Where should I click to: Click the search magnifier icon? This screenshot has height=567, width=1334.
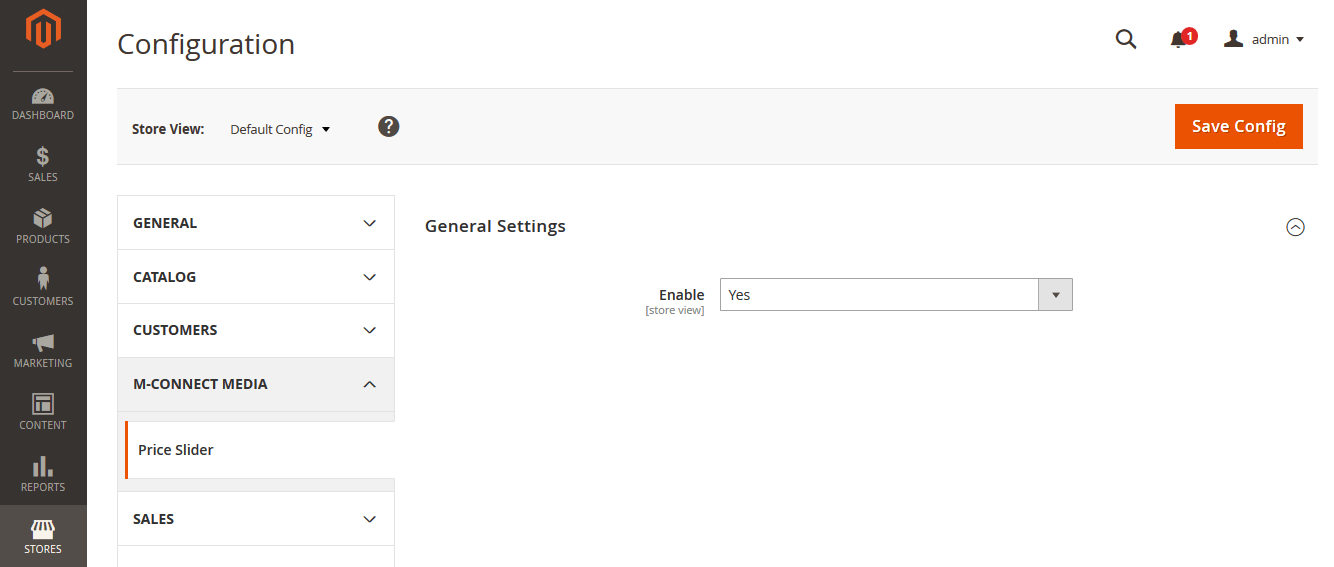1126,39
